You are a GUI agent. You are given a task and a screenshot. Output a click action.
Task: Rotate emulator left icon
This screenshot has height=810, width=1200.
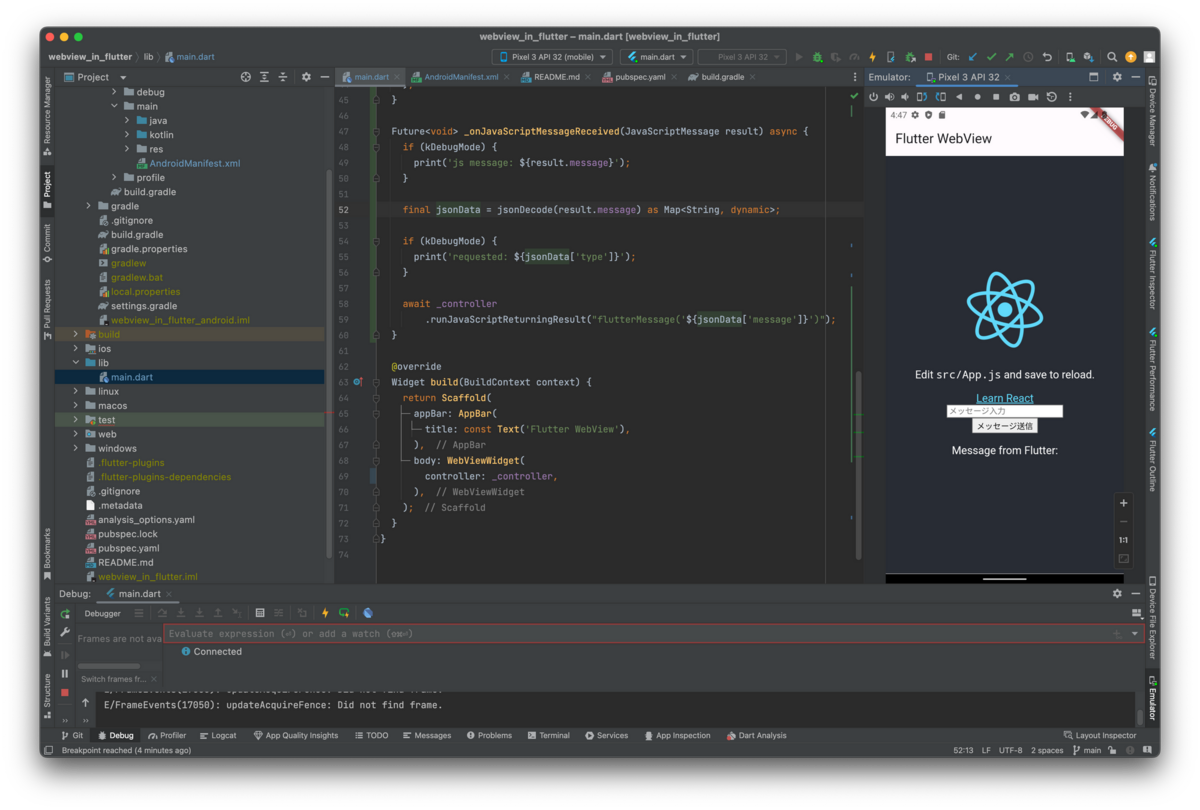[x=923, y=97]
